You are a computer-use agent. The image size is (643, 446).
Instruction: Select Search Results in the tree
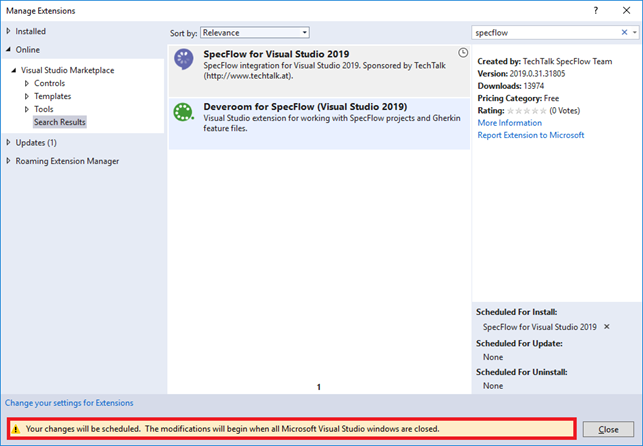pyautogui.click(x=59, y=122)
